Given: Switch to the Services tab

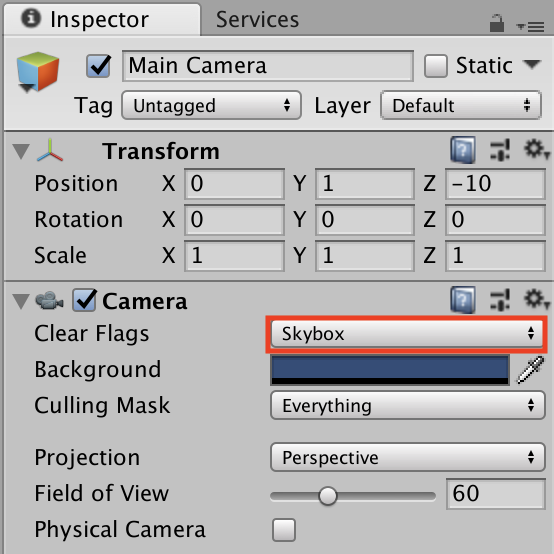Looking at the screenshot, I should (257, 19).
